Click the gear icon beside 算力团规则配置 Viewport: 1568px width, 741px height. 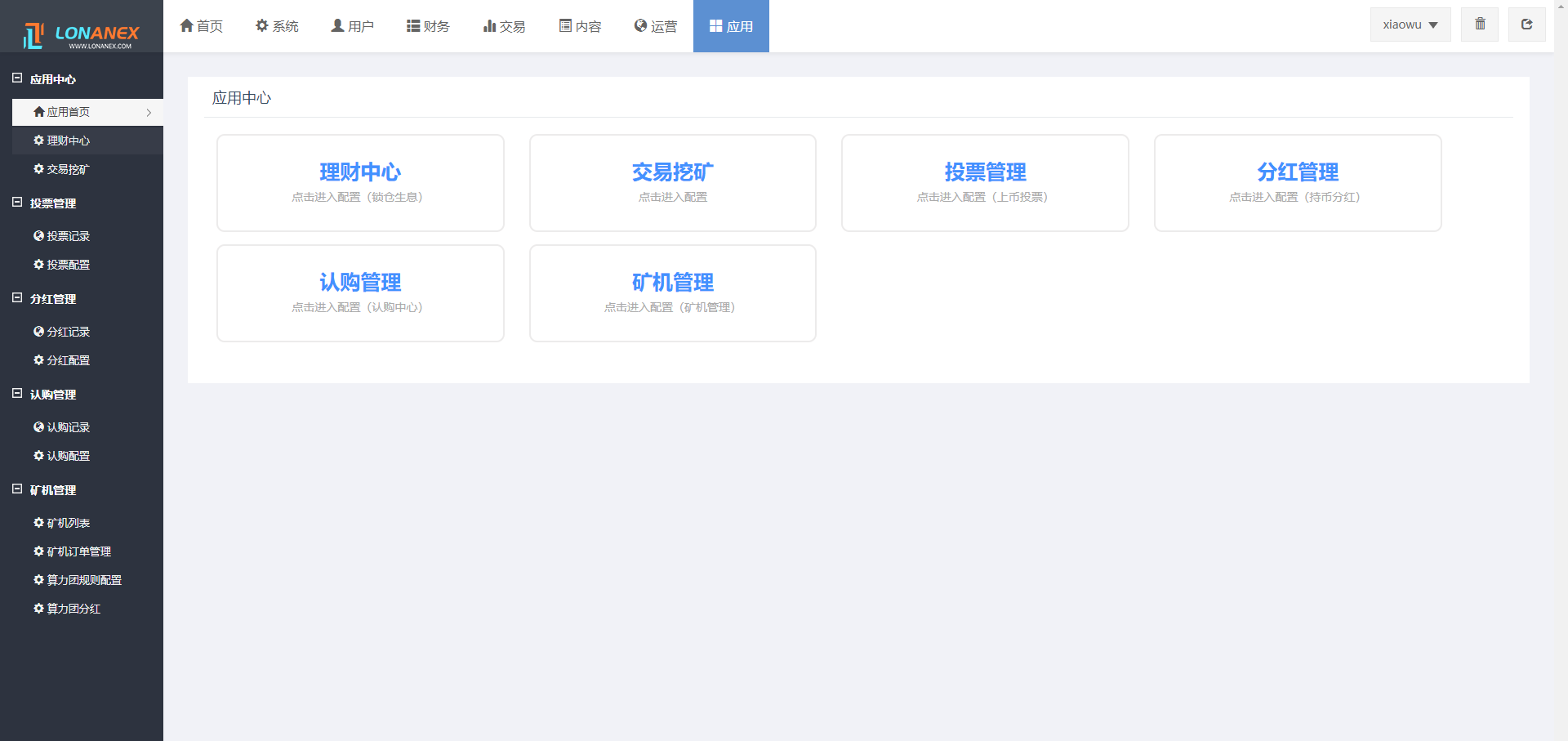coord(38,580)
